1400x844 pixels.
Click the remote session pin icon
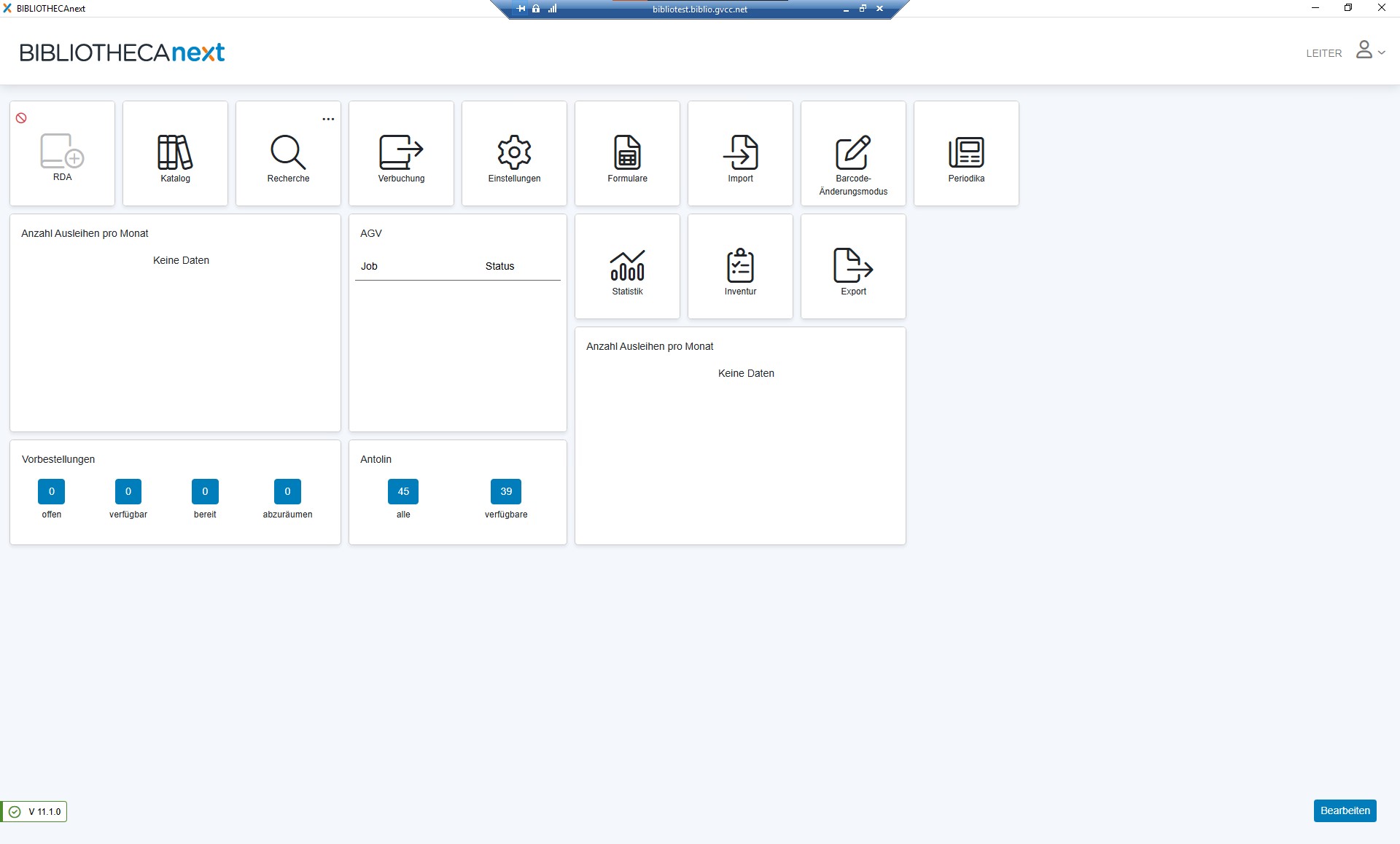[521, 9]
